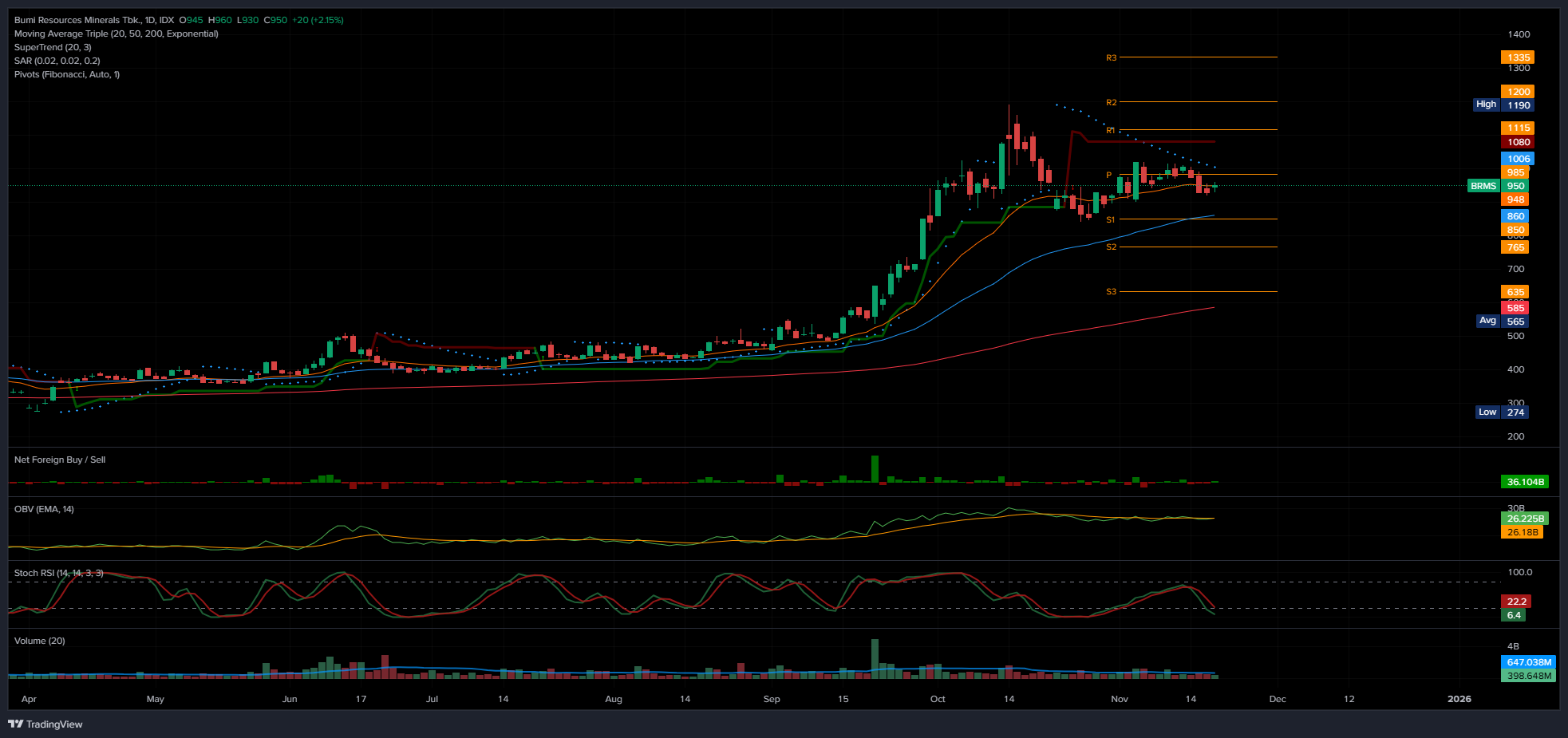Click the S3 pivot level label
The width and height of the screenshot is (1568, 738).
pos(1111,292)
